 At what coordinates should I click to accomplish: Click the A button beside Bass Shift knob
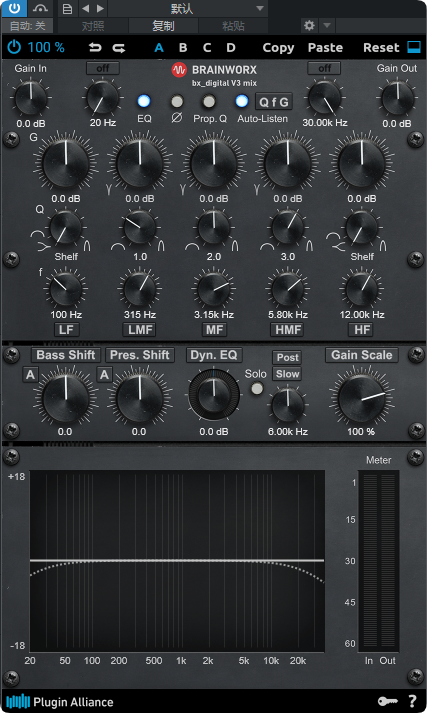[x=30, y=375]
